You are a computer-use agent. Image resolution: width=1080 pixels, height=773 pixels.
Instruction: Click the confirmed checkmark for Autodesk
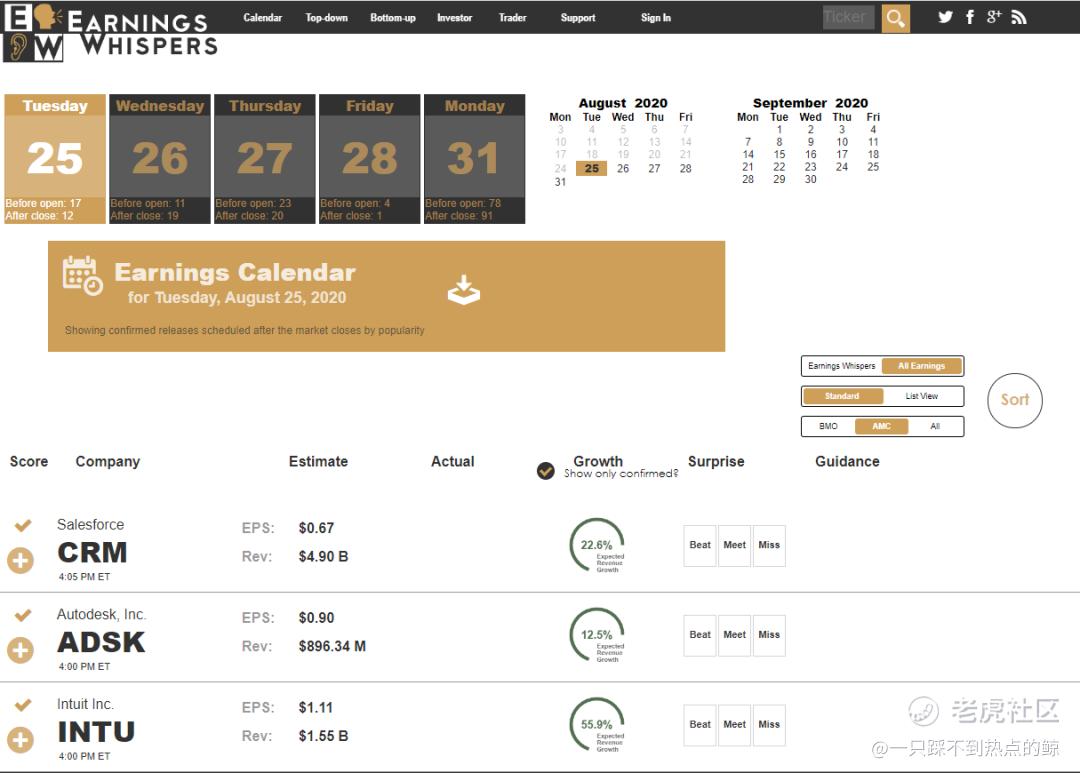[23, 615]
